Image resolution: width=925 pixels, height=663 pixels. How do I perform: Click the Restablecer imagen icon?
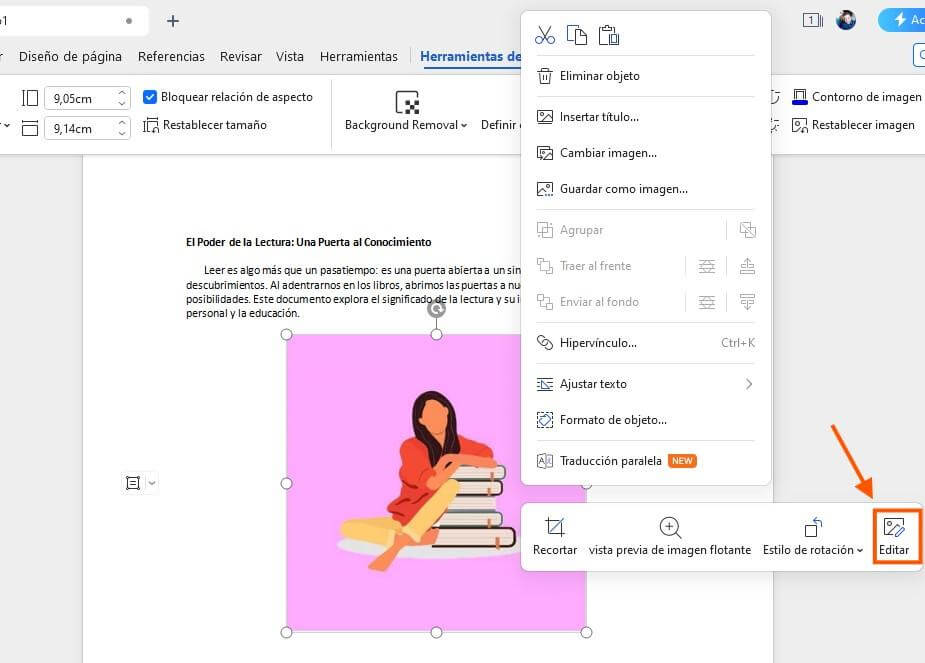[800, 125]
